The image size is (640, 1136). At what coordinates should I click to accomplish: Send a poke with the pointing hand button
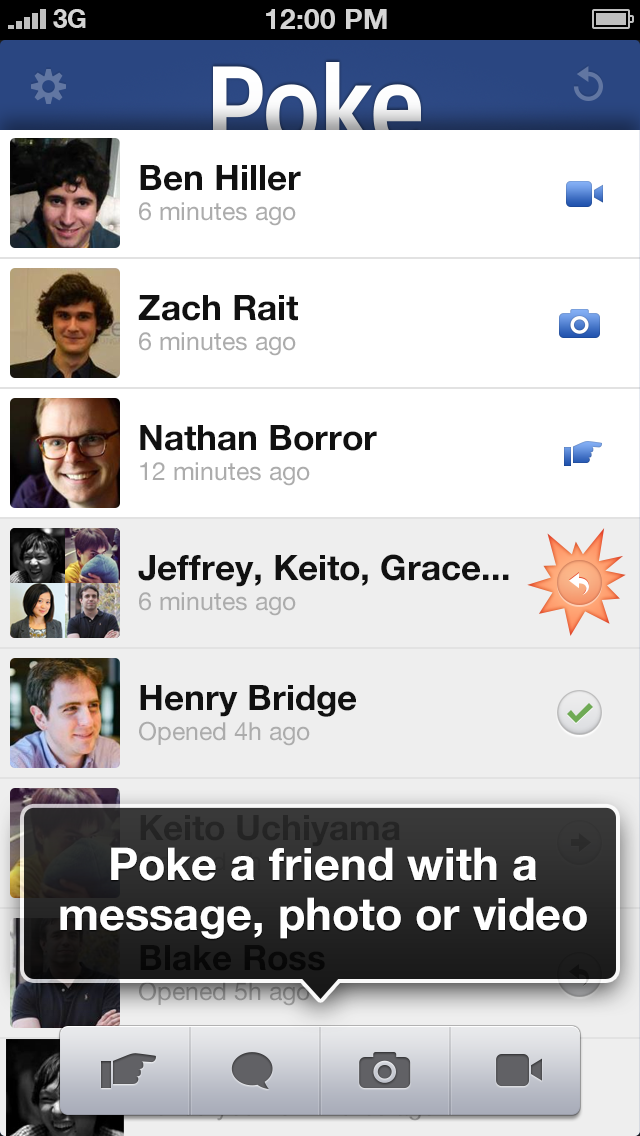[127, 1072]
